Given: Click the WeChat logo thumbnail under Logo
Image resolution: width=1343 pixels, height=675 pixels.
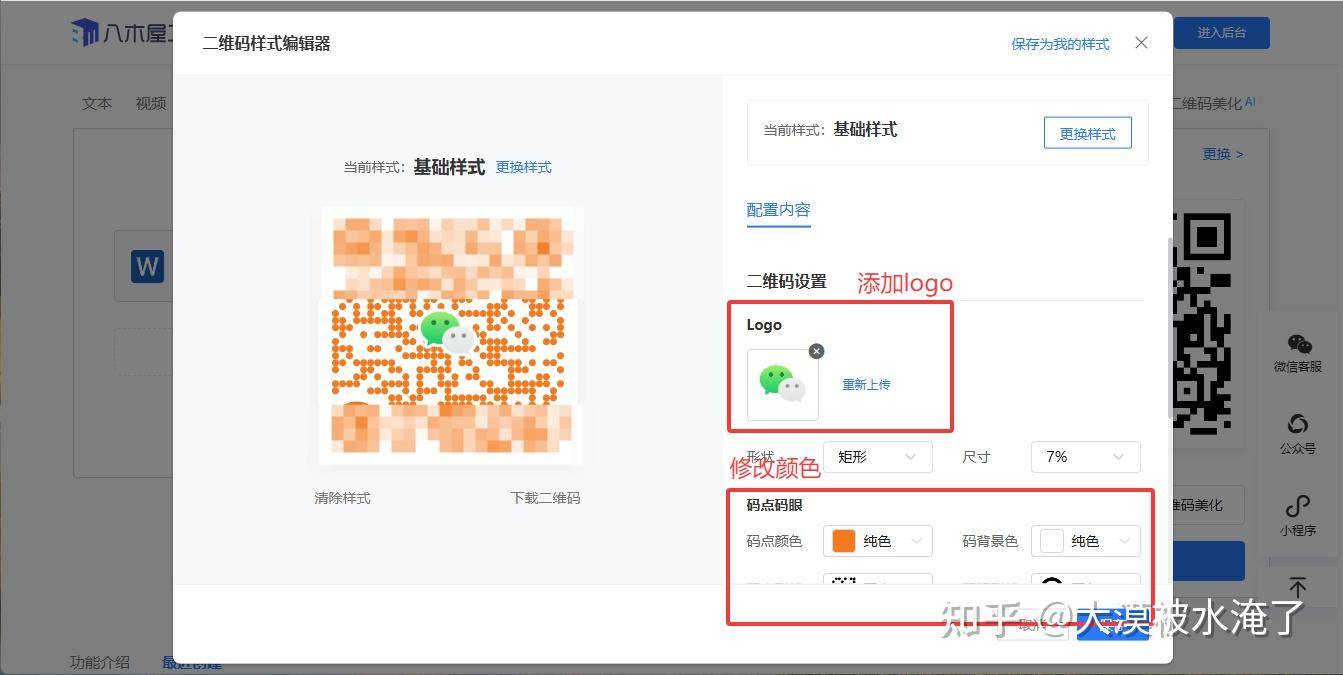Looking at the screenshot, I should (x=783, y=385).
